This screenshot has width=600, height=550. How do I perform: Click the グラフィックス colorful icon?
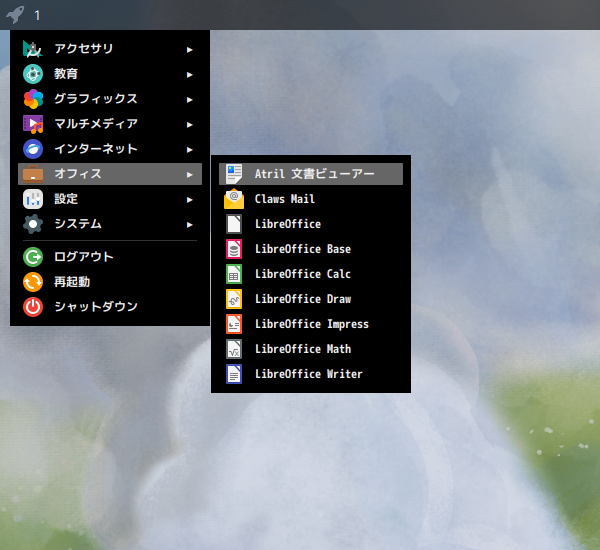point(33,99)
